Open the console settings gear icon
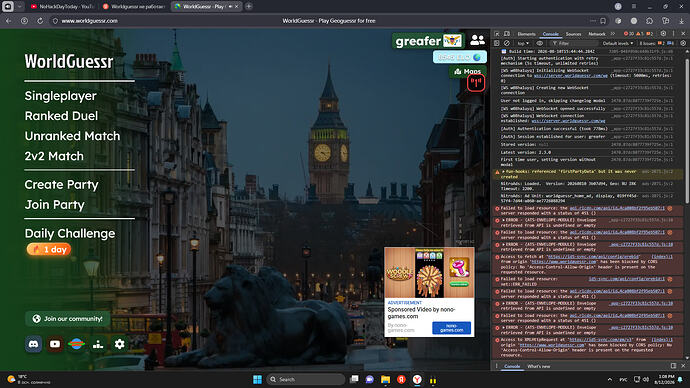 683,43
